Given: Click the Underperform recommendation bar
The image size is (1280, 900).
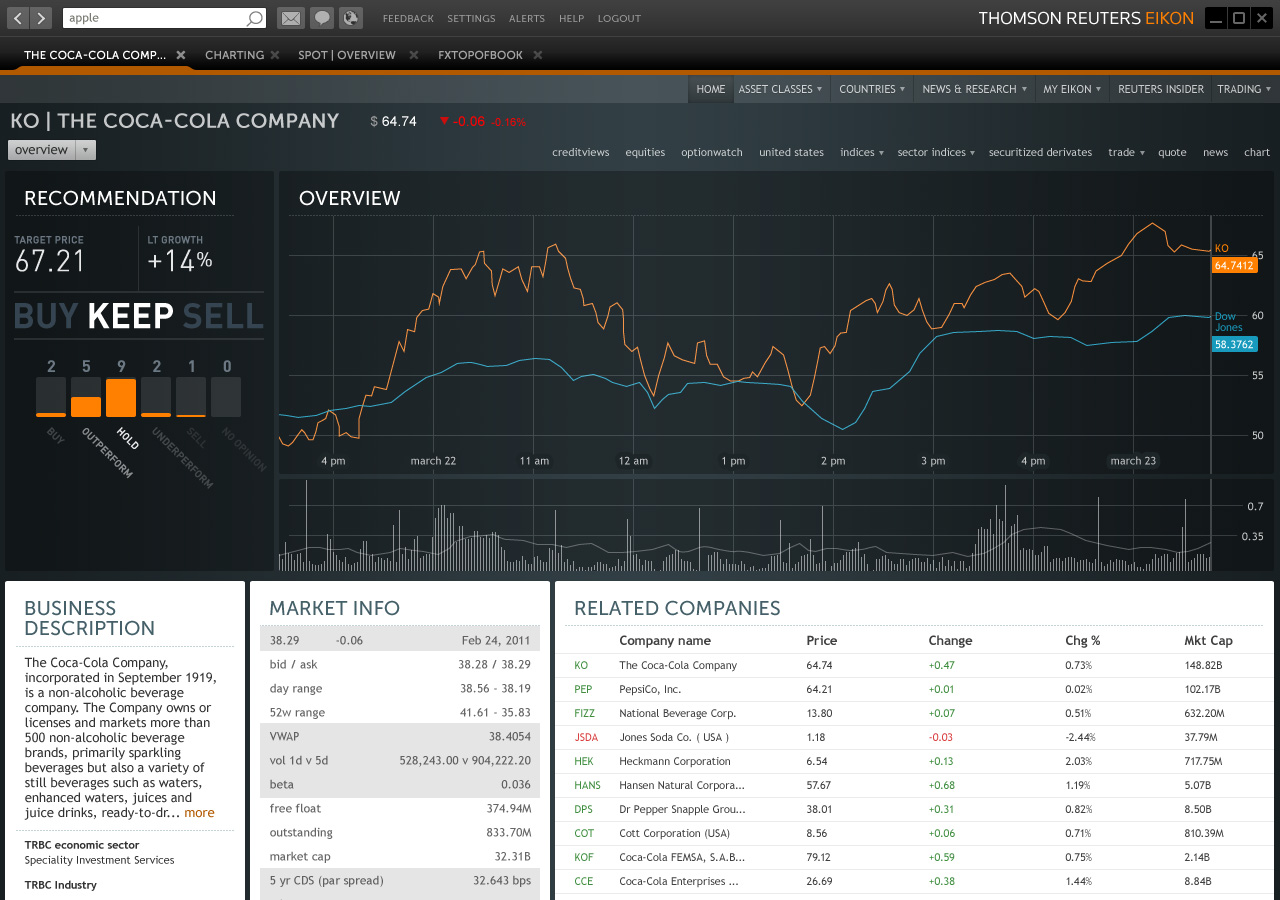Looking at the screenshot, I should tap(156, 397).
